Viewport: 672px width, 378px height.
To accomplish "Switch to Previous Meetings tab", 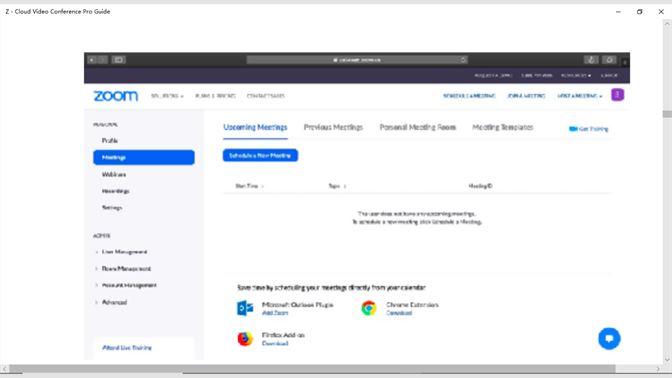I will [333, 127].
